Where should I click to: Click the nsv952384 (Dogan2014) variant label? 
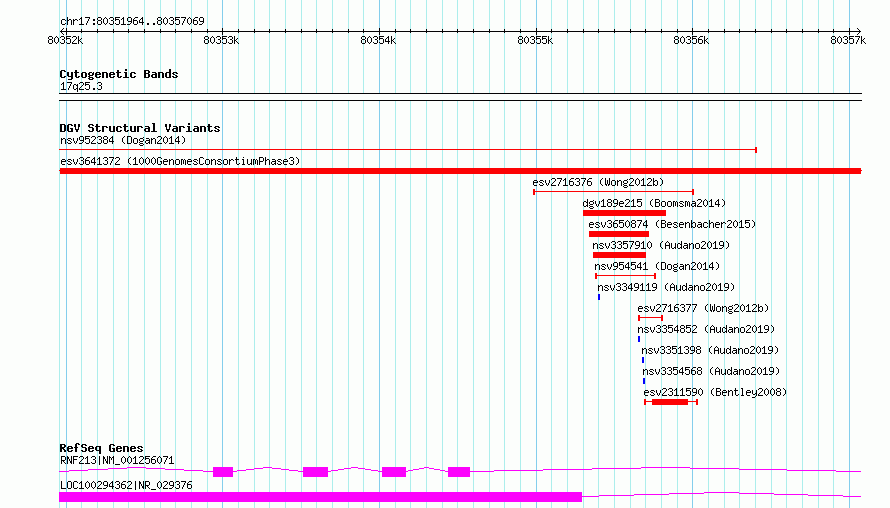[x=123, y=140]
